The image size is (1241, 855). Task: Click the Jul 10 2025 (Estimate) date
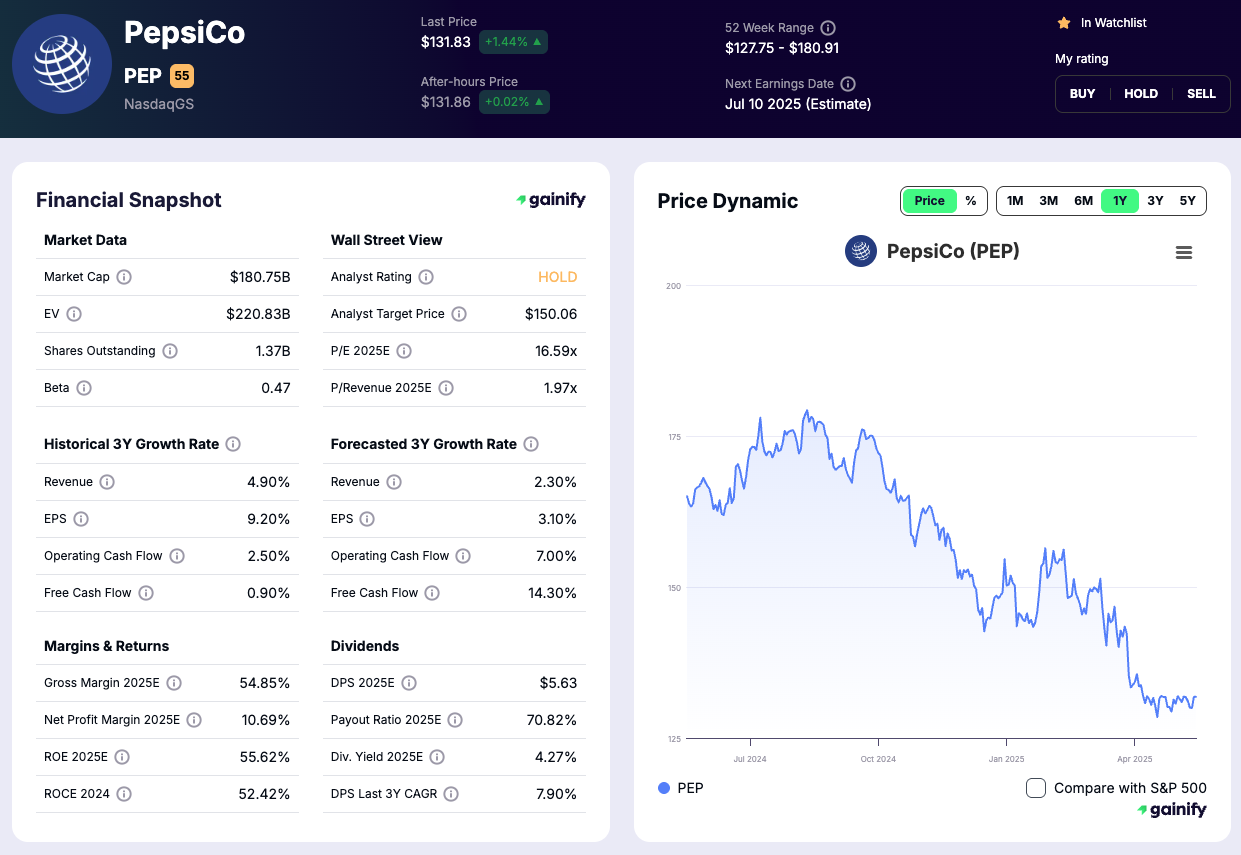point(798,104)
